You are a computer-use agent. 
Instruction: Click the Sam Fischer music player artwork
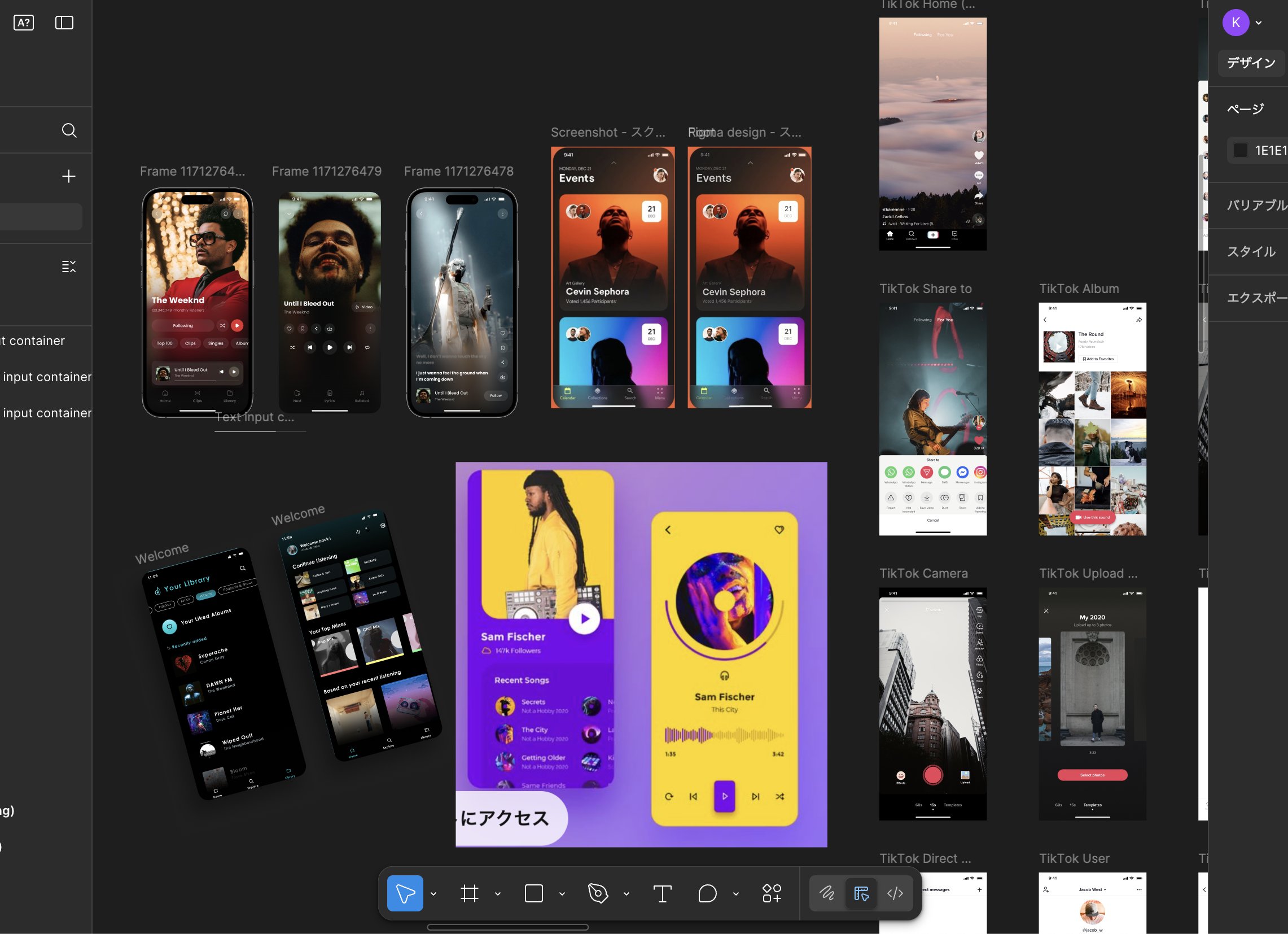[x=724, y=601]
